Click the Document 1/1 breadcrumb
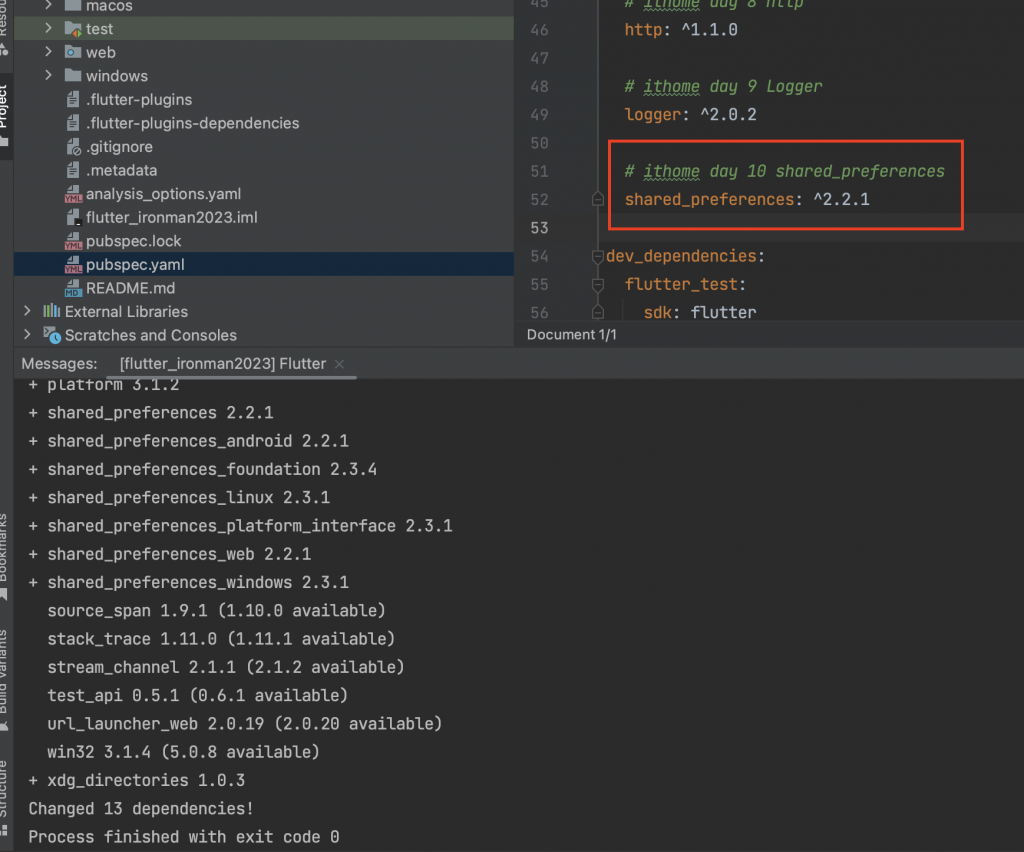This screenshot has width=1024, height=852. point(571,334)
